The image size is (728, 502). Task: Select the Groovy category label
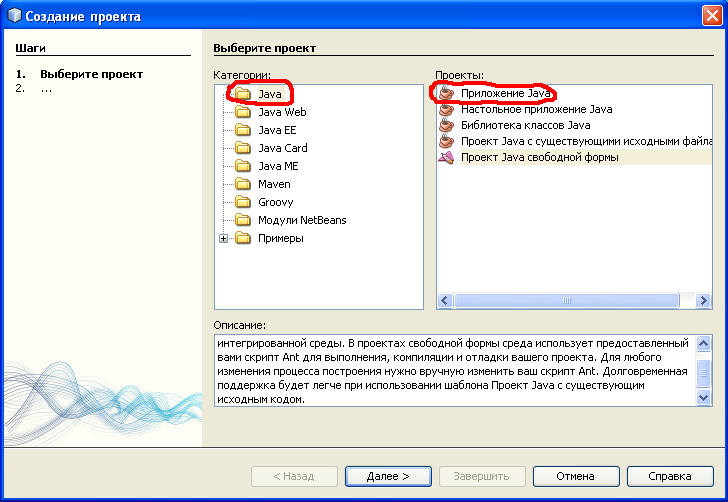(x=276, y=202)
